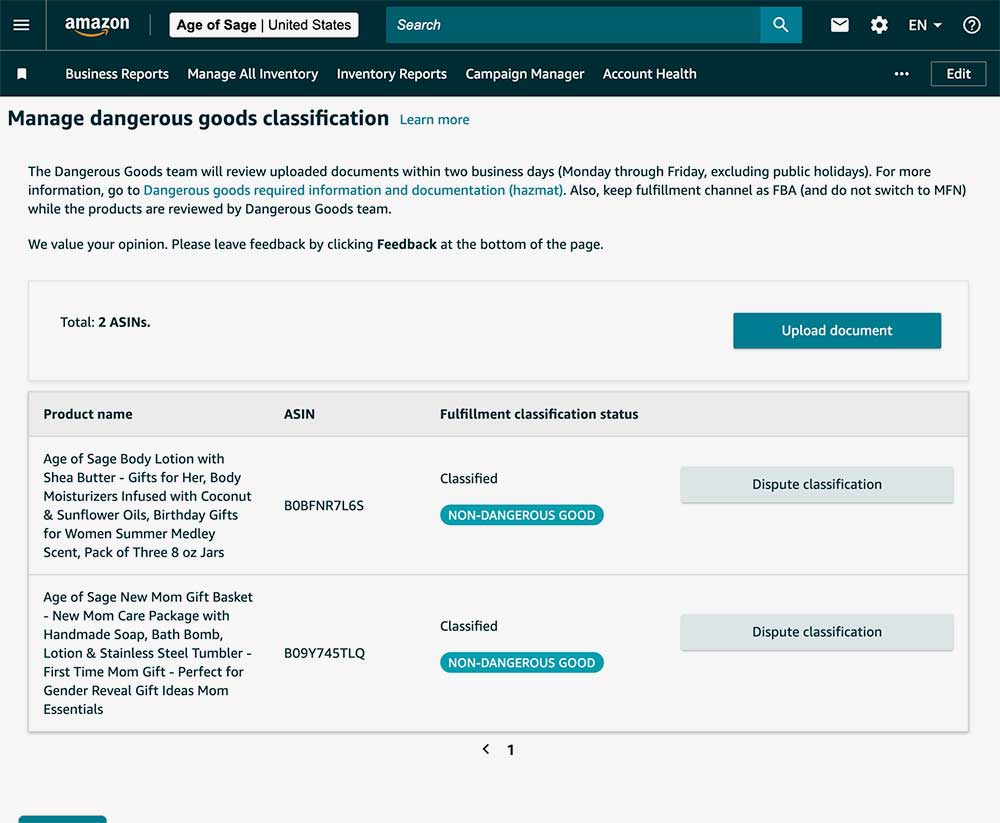Screen dimensions: 1000x823
Task: Click Classified status for Gift Basket row
Action: [x=469, y=626]
